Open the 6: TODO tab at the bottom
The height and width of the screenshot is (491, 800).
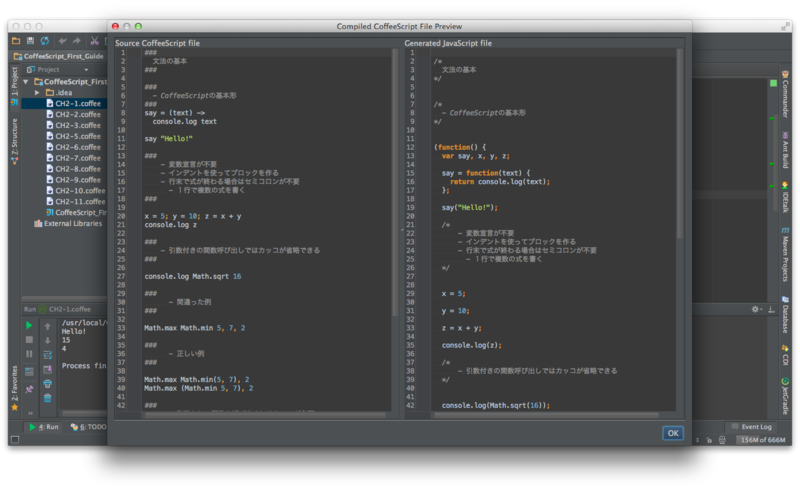click(88, 427)
